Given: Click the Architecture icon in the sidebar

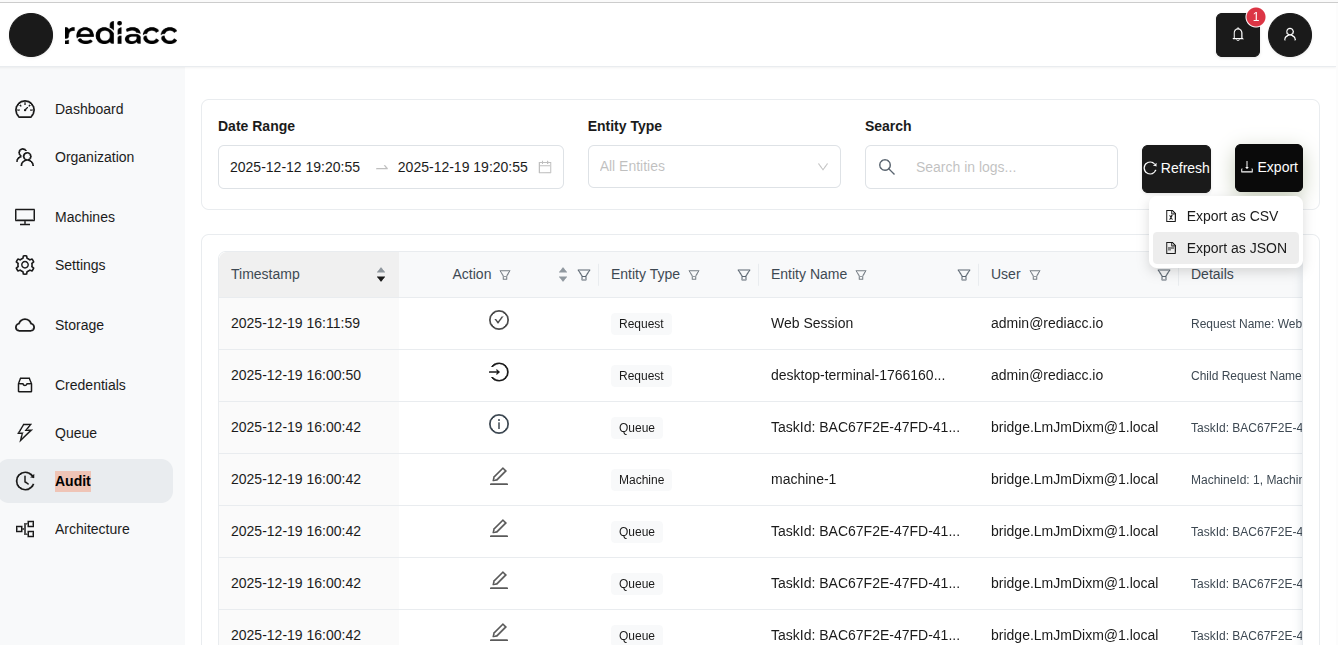Looking at the screenshot, I should (x=25, y=529).
